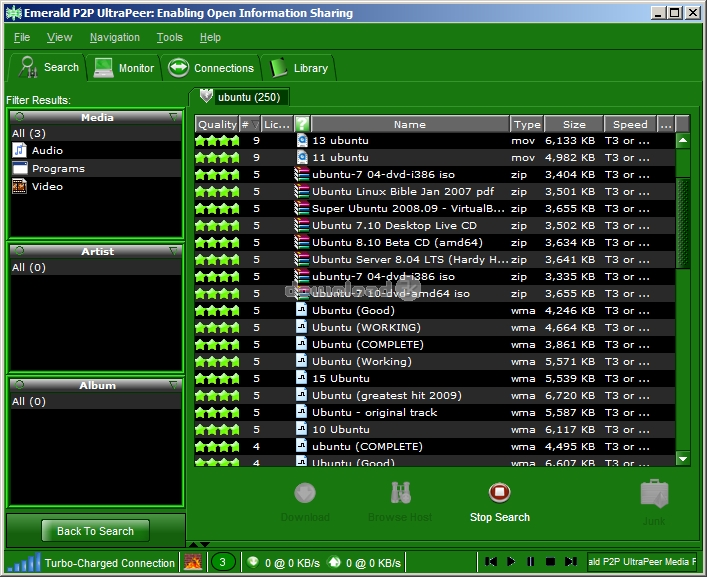Filter results by Programs media icon
Screen dimensions: 707x577
19,168
